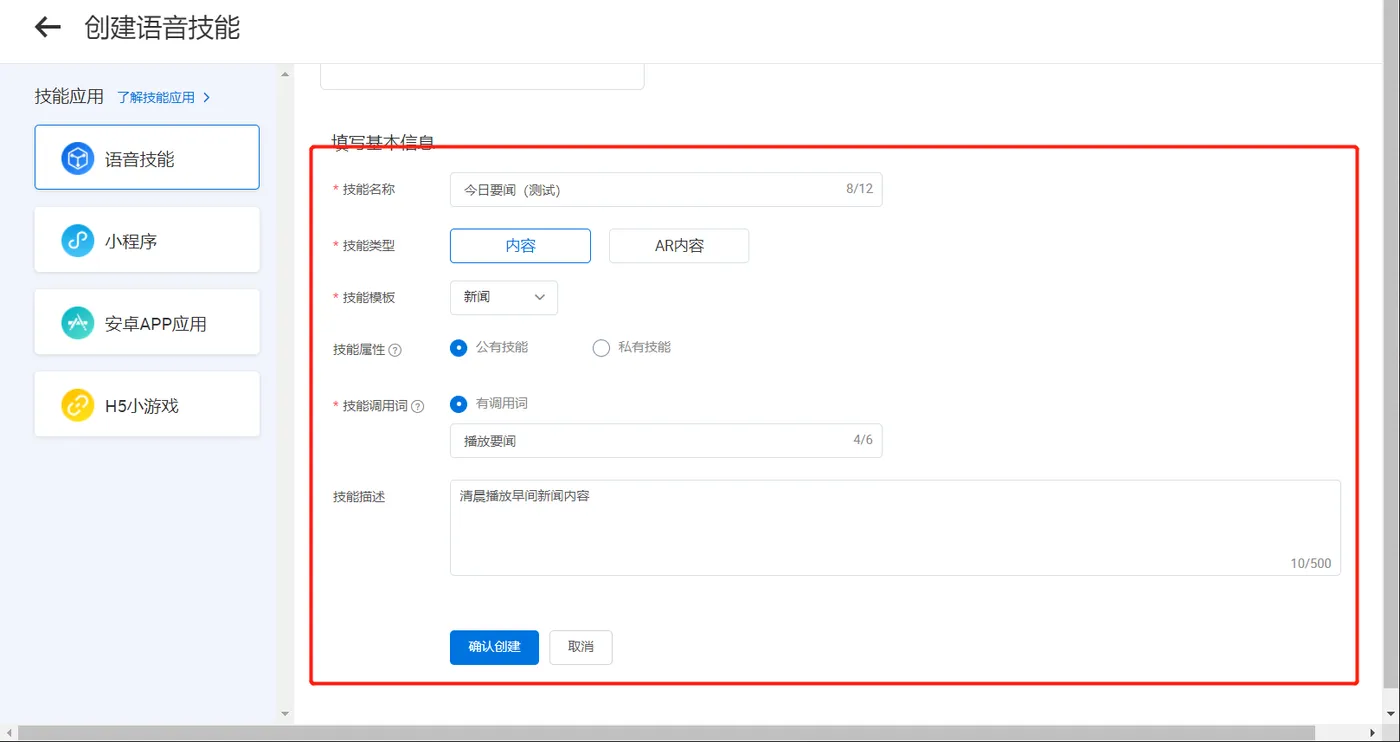Select the 语音技能 cube icon

[78, 158]
